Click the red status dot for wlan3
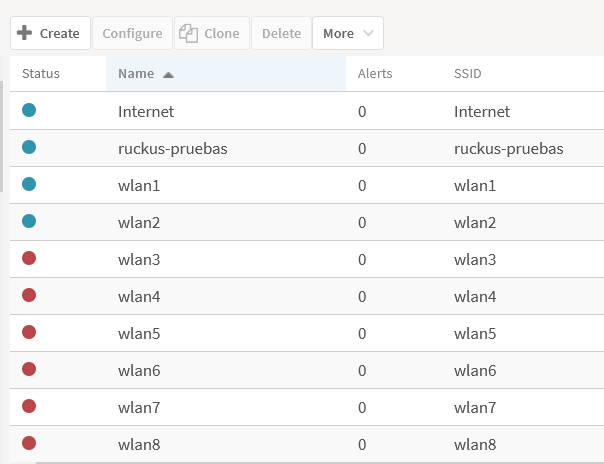 pyautogui.click(x=29, y=259)
